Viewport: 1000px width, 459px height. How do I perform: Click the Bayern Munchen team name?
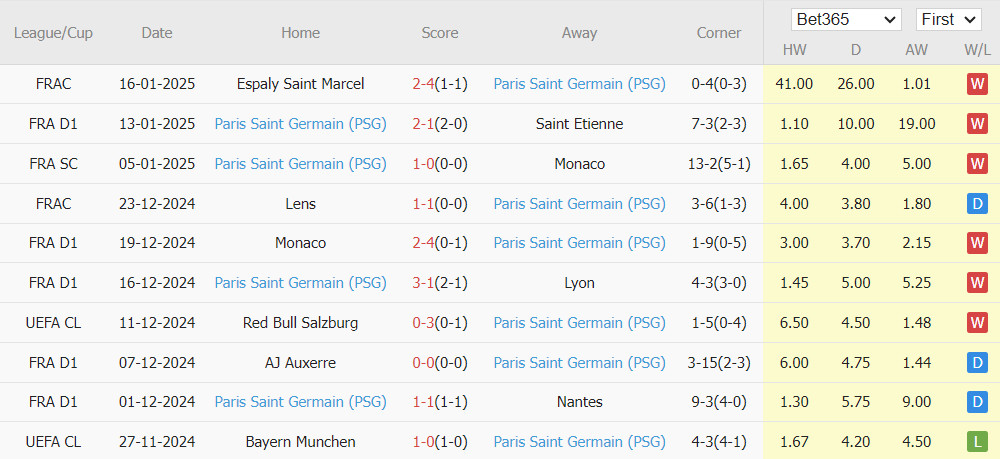point(300,442)
